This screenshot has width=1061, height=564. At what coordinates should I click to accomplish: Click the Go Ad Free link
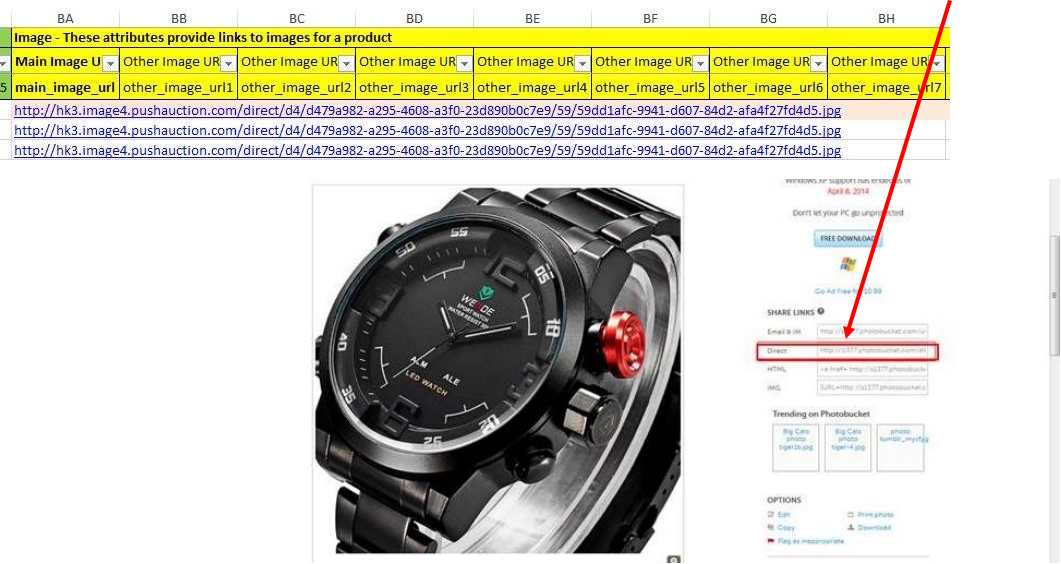click(847, 290)
